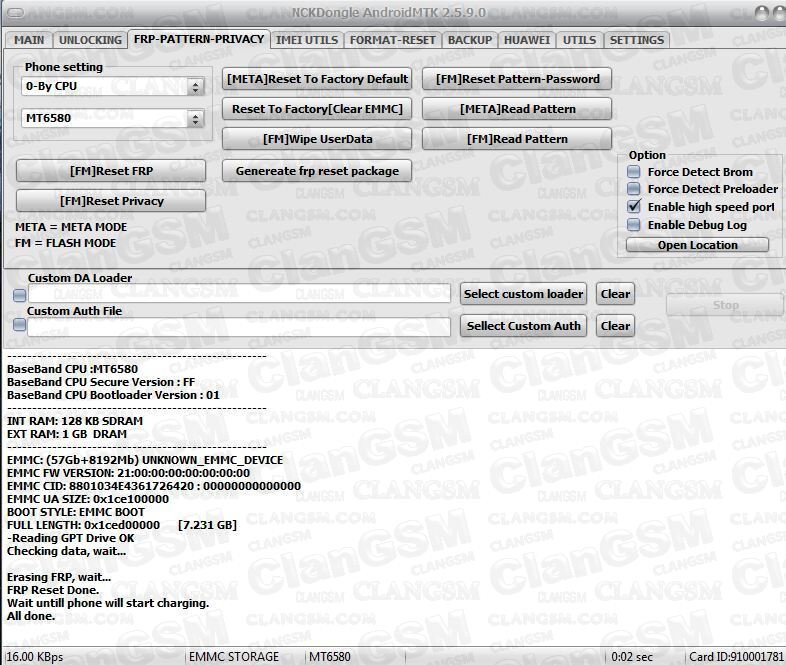Clear the Custom Auth File path
Screen dimensions: 786x665
pos(615,326)
